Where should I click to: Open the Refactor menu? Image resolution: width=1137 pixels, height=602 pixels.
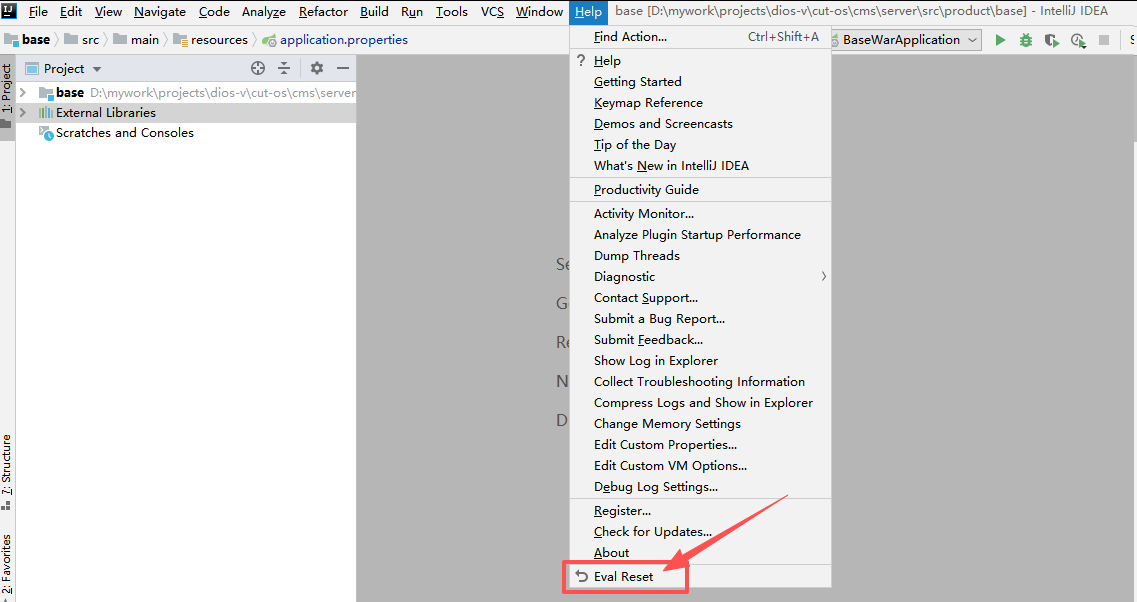pyautogui.click(x=323, y=12)
